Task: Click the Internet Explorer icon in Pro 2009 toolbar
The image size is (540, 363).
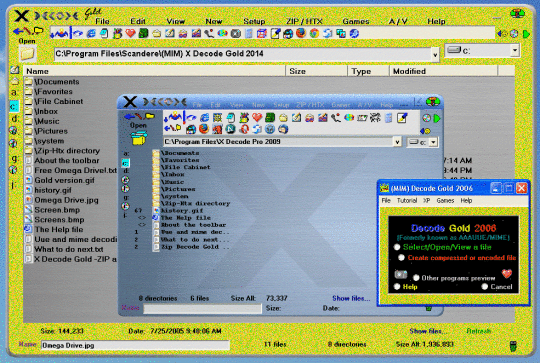Action: pos(204,118)
